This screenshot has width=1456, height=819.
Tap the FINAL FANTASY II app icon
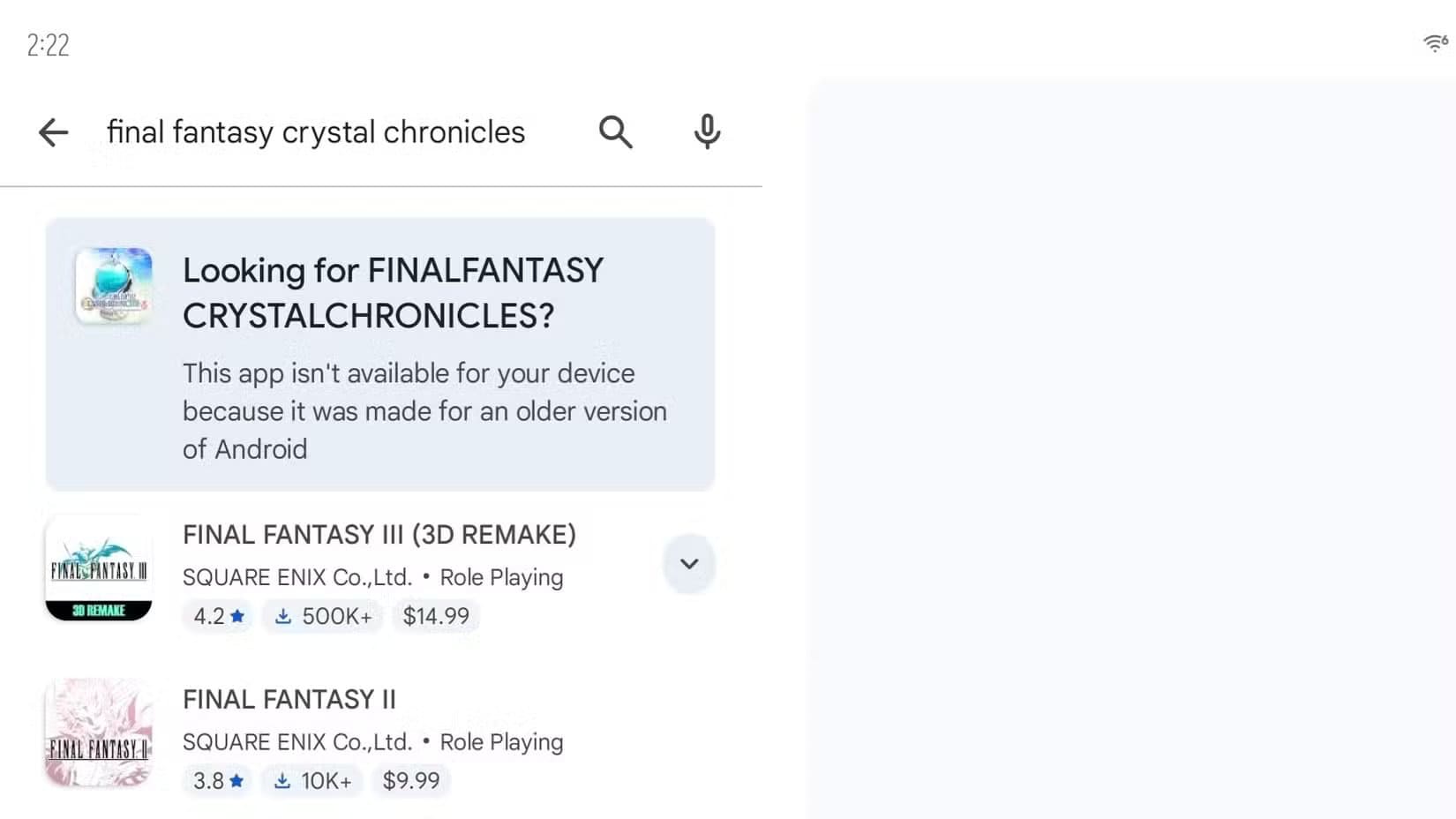tap(98, 733)
